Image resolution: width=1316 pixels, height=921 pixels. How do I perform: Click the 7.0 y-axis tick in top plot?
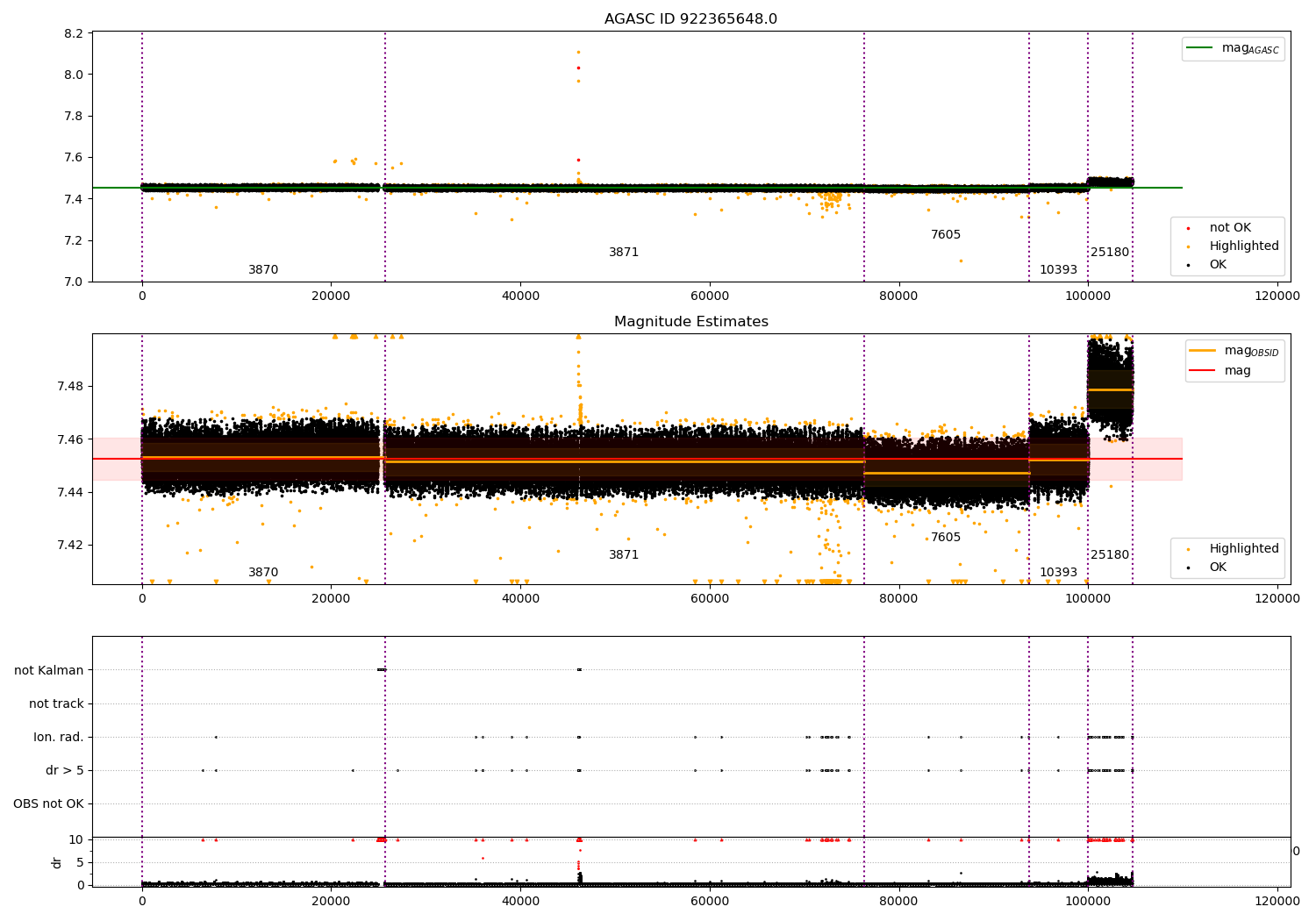[x=75, y=282]
